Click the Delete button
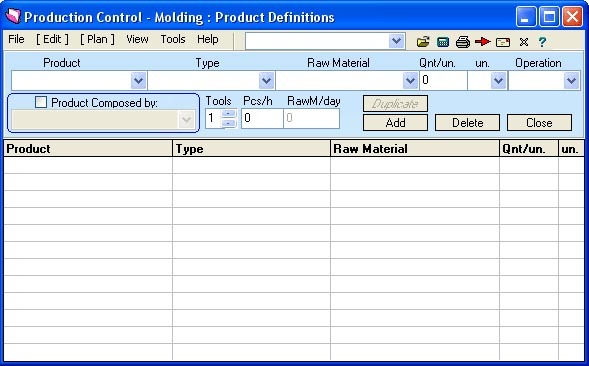Image resolution: width=589 pixels, height=366 pixels. (x=467, y=123)
